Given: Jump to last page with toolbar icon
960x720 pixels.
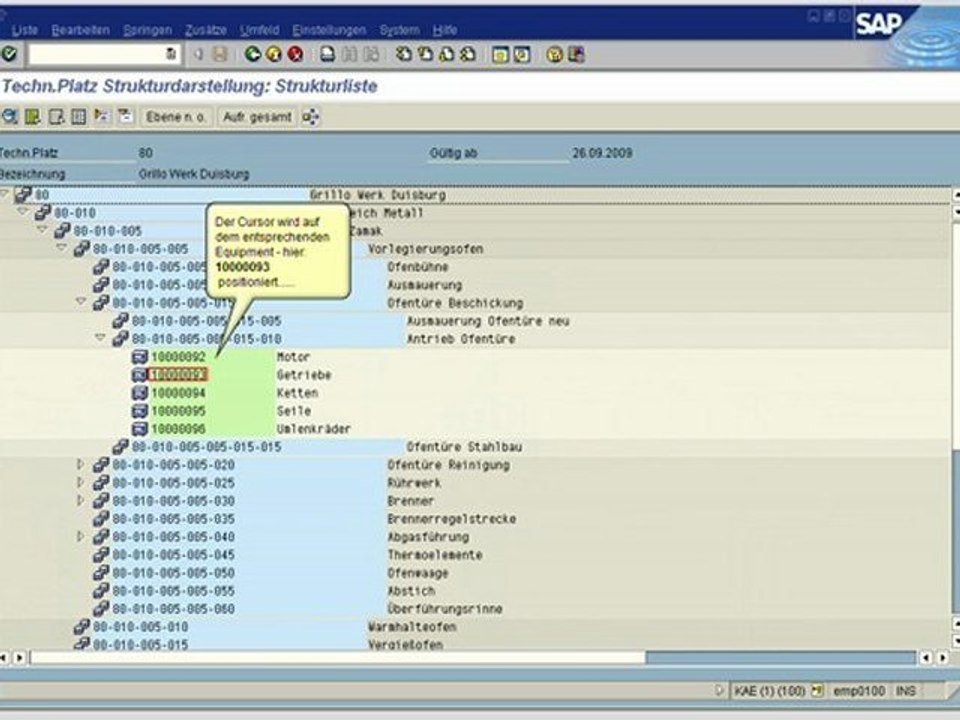Looking at the screenshot, I should click(x=468, y=54).
